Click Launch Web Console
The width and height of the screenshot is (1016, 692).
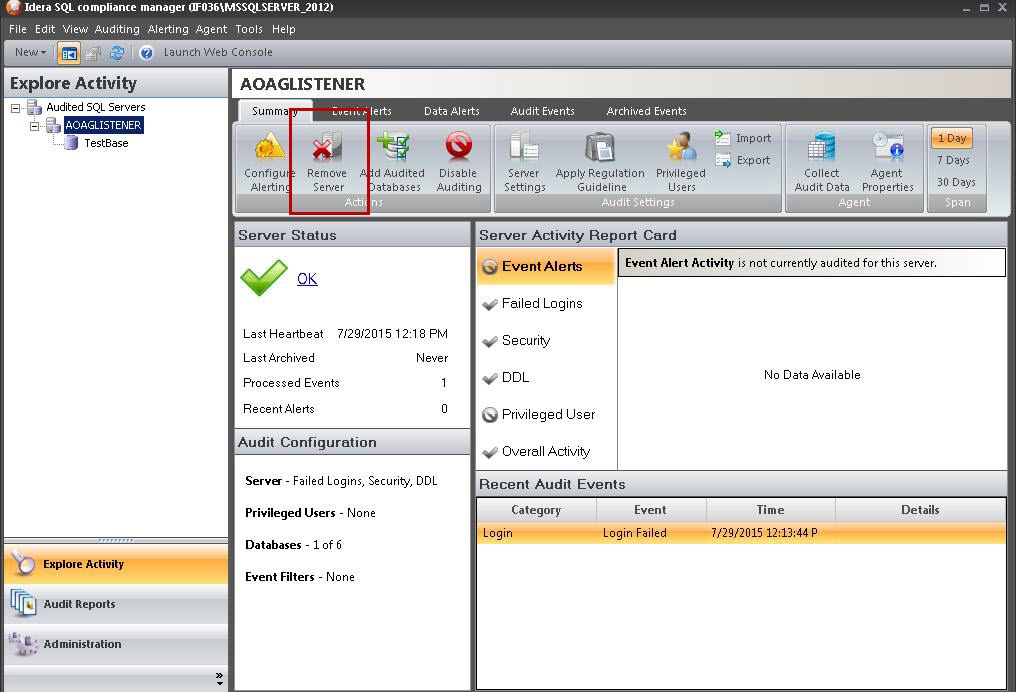coord(218,52)
